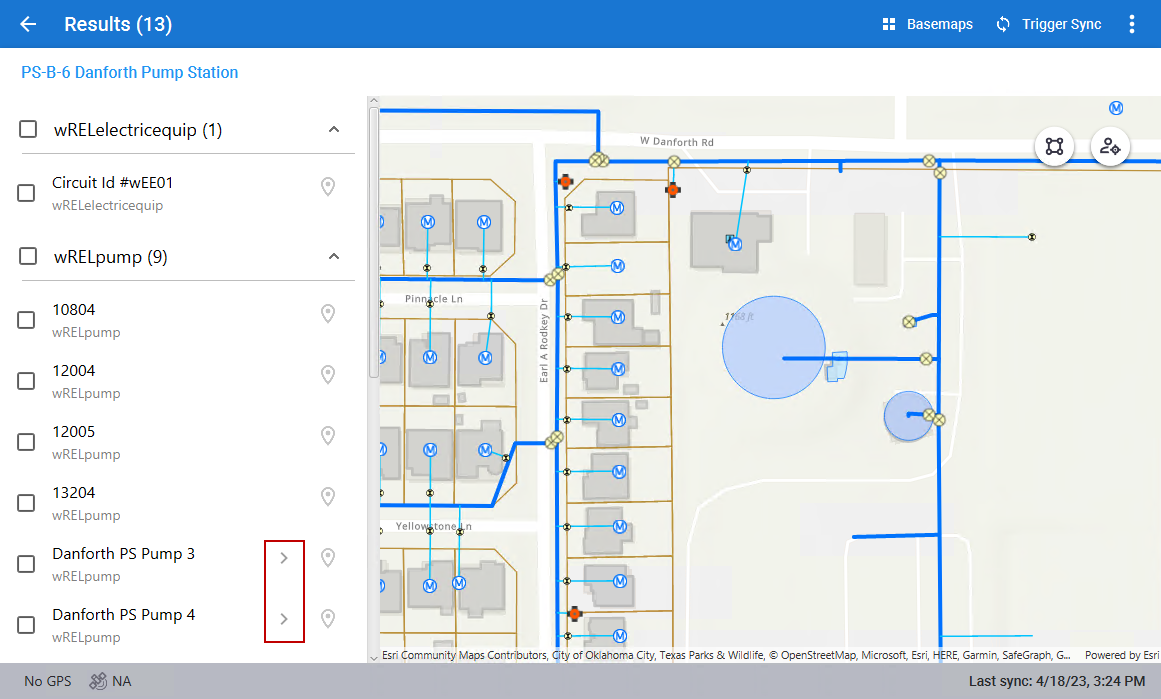Click location pin for pump 10804

(x=327, y=314)
